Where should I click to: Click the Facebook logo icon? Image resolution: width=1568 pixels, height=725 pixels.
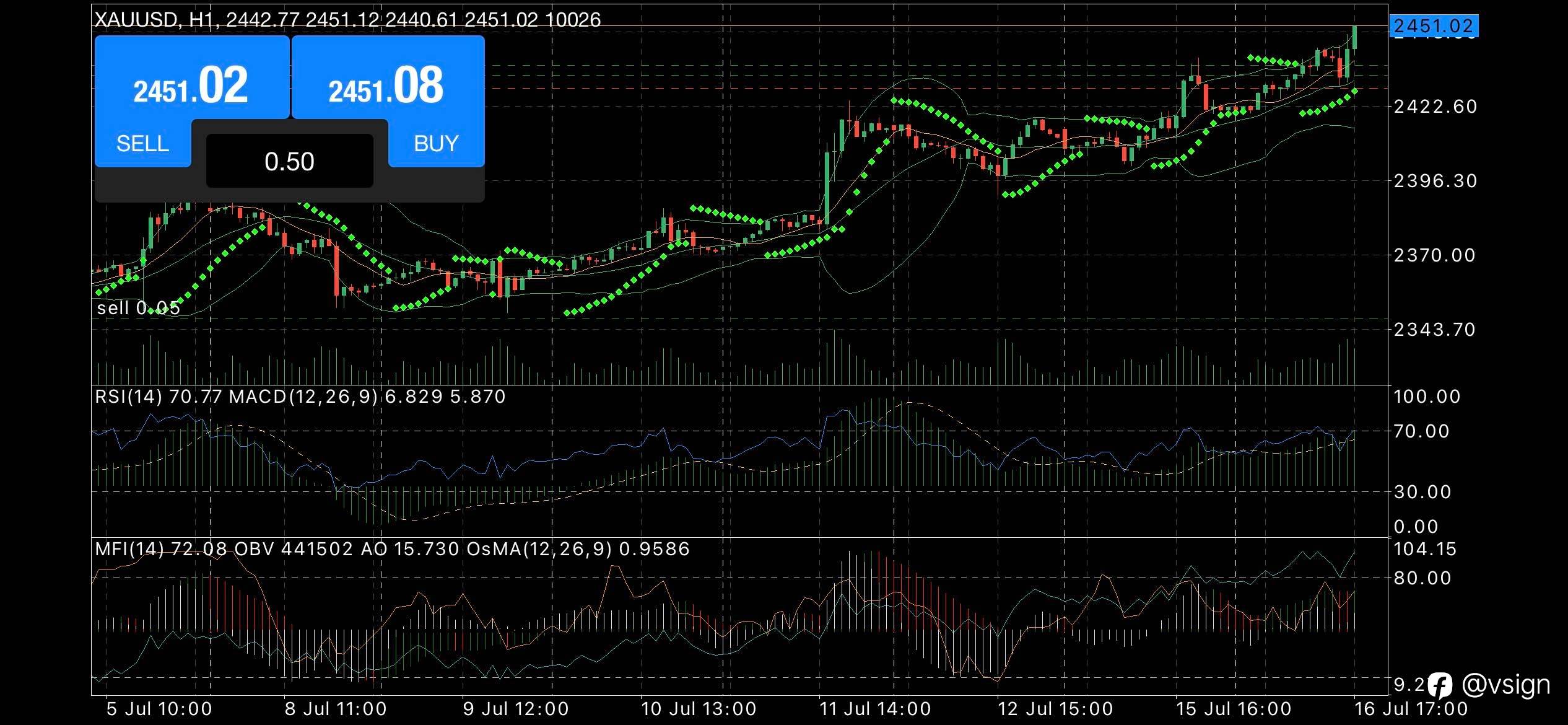tap(1440, 686)
